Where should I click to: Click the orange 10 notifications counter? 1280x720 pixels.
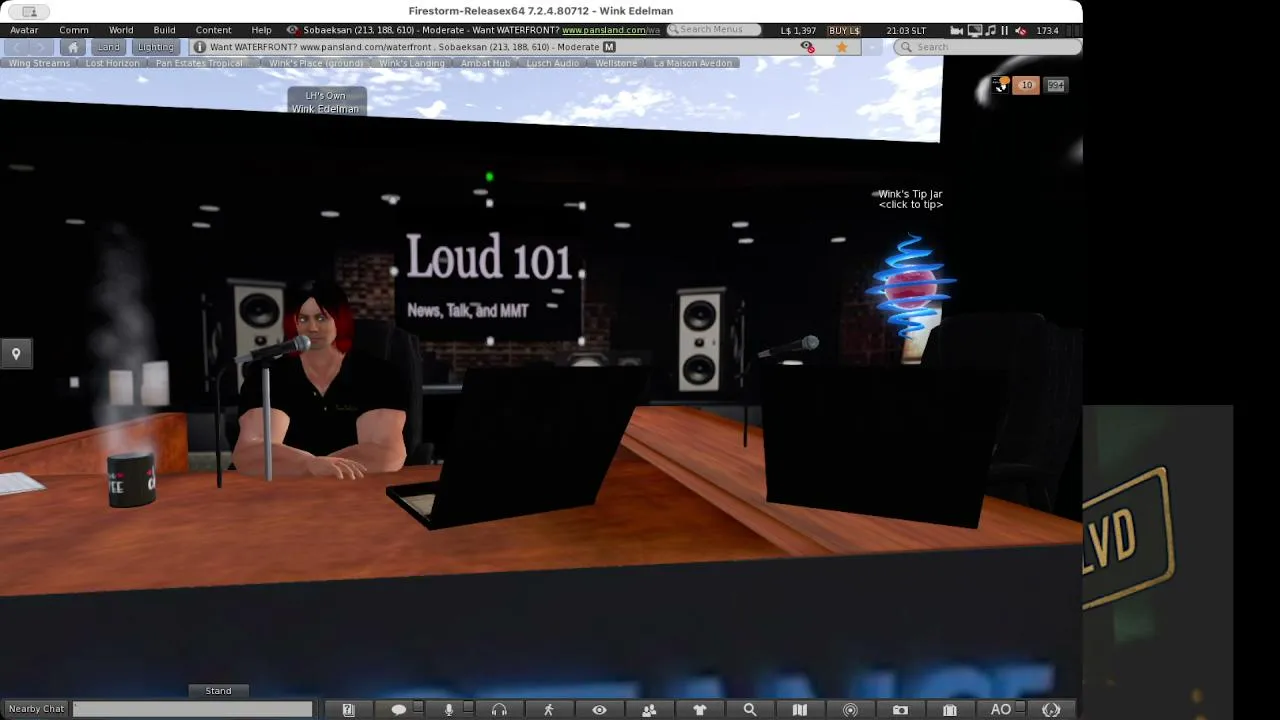(1026, 85)
